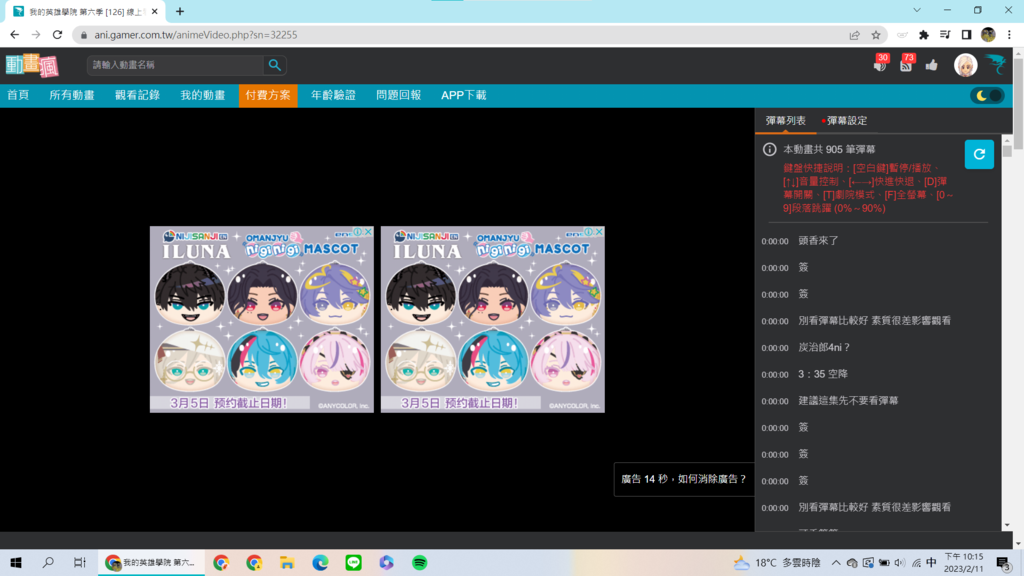The height and width of the screenshot is (576, 1024).
Task: Select danmaku comment 建議這集先不要看彈幕
Action: [848, 401]
